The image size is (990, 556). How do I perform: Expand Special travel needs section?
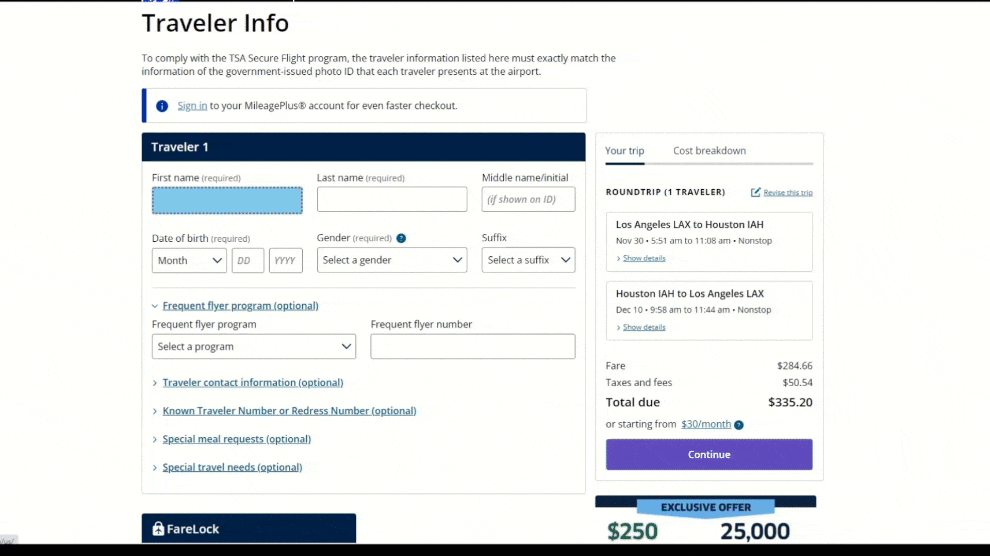coord(232,467)
